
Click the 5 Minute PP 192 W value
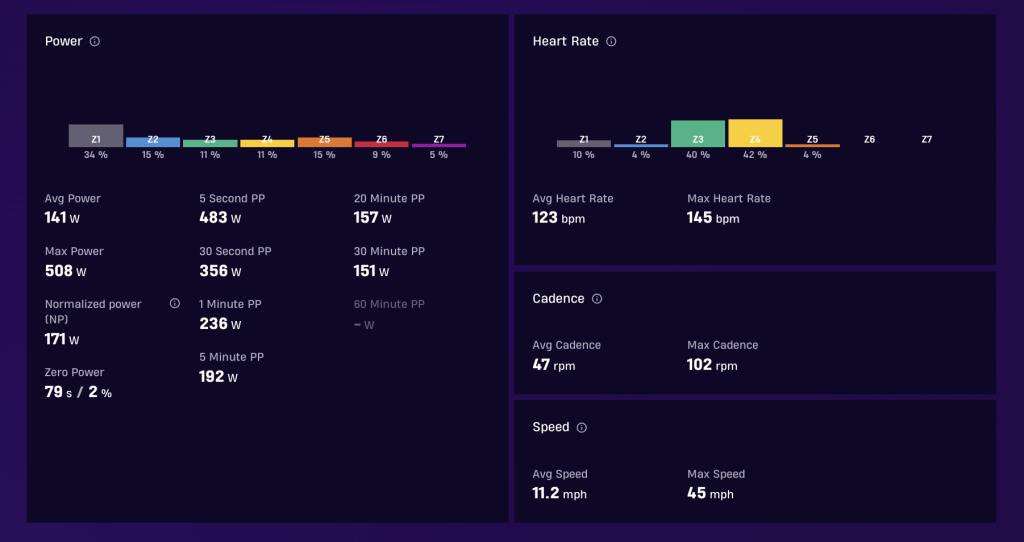pos(218,376)
